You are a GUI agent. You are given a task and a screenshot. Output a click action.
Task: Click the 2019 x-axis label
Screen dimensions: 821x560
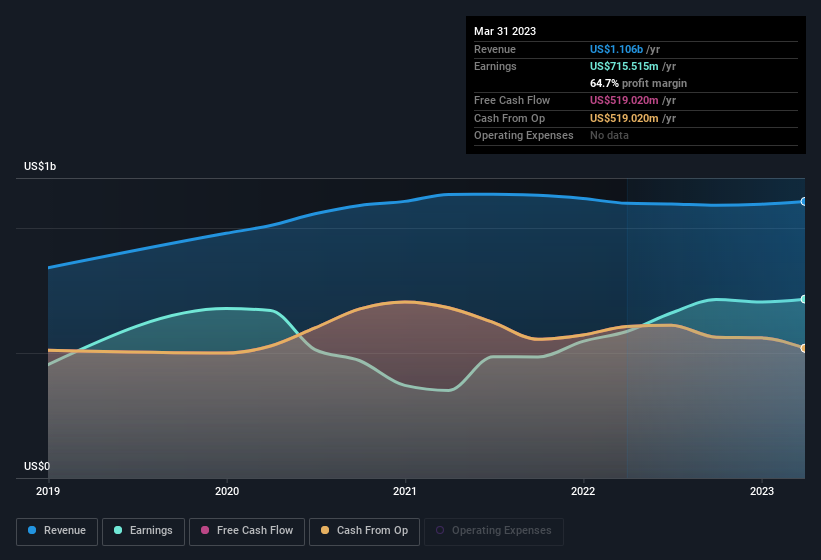point(48,491)
